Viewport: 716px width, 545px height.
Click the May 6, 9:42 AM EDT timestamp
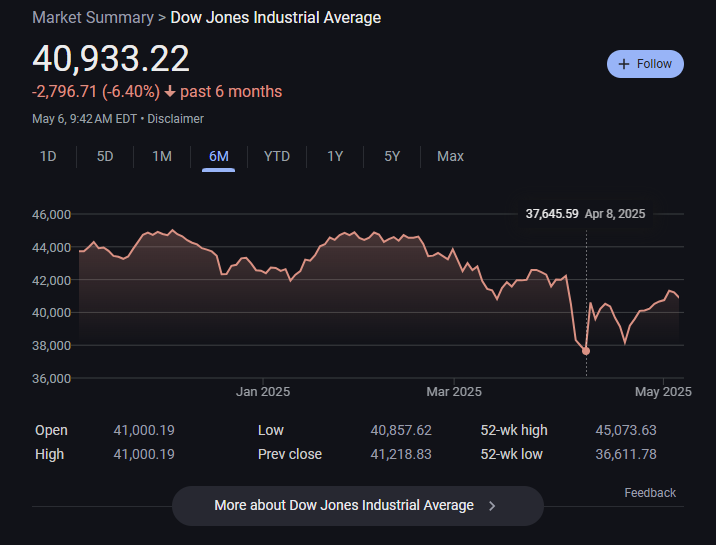click(x=84, y=119)
